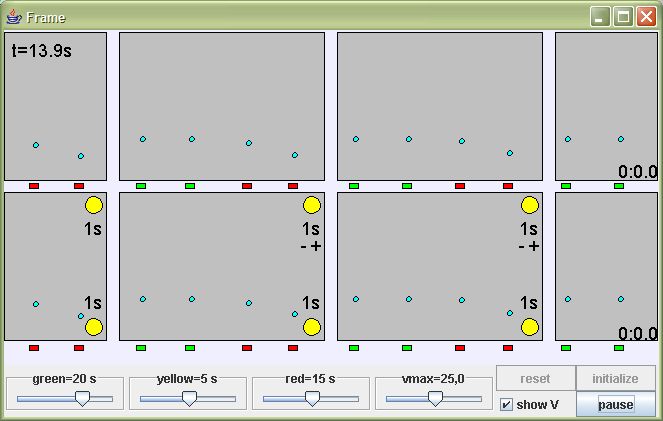Click the leftmost cyan car in the third top panel
Screen dimensions: 663x421
pos(356,139)
